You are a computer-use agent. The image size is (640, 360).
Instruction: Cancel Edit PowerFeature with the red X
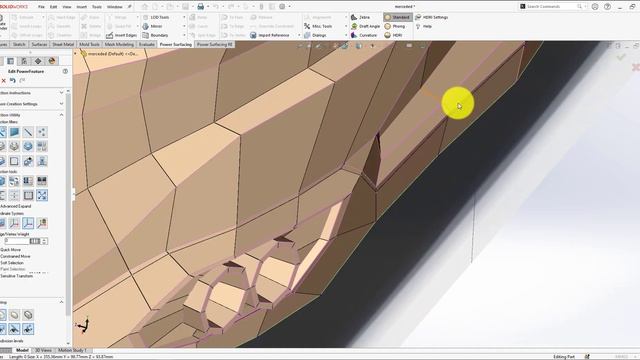(3, 81)
